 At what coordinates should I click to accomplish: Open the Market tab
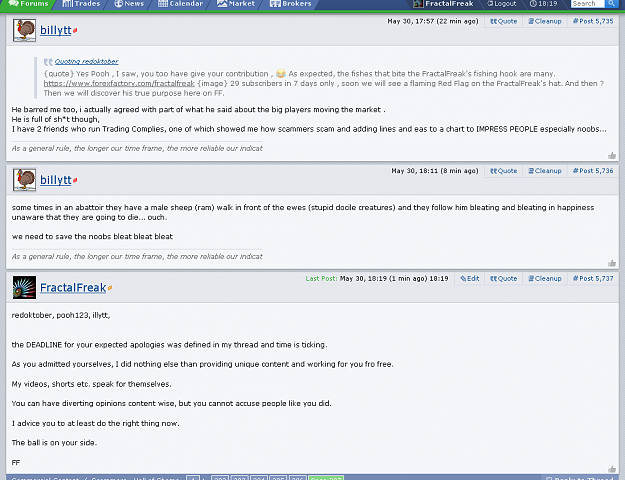(x=236, y=4)
